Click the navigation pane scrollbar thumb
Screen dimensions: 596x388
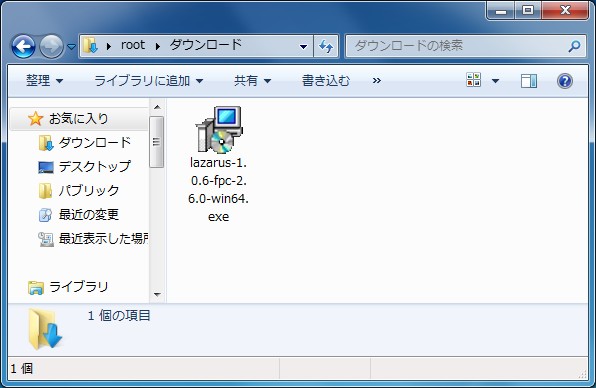tap(157, 142)
